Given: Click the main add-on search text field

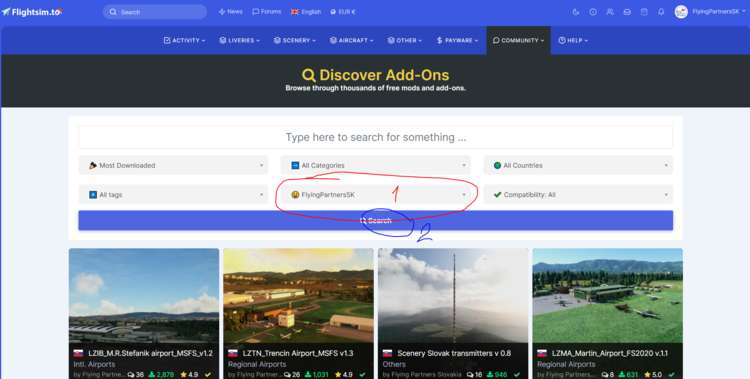Looking at the screenshot, I should [x=375, y=137].
